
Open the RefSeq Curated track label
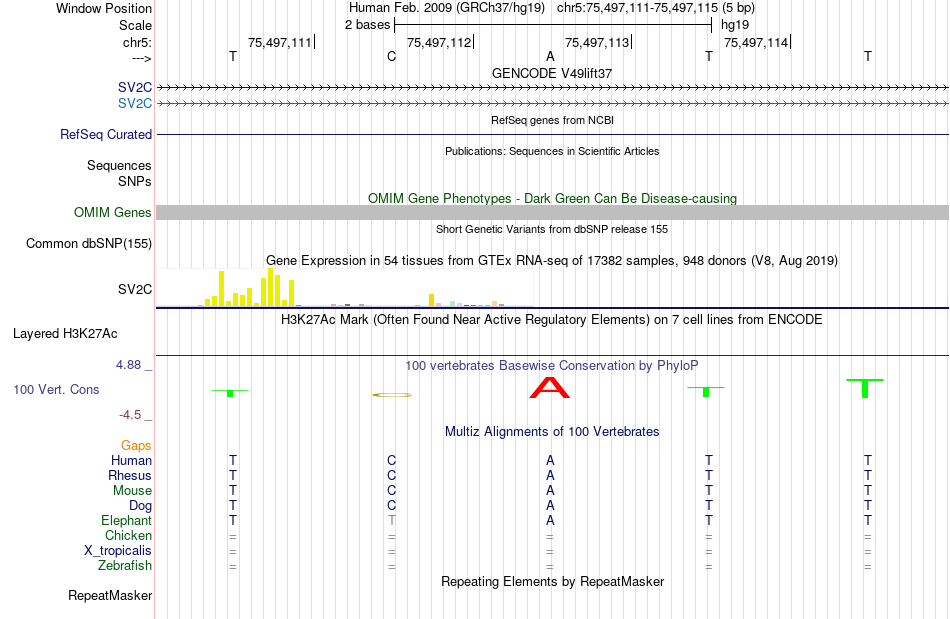pyautogui.click(x=105, y=134)
